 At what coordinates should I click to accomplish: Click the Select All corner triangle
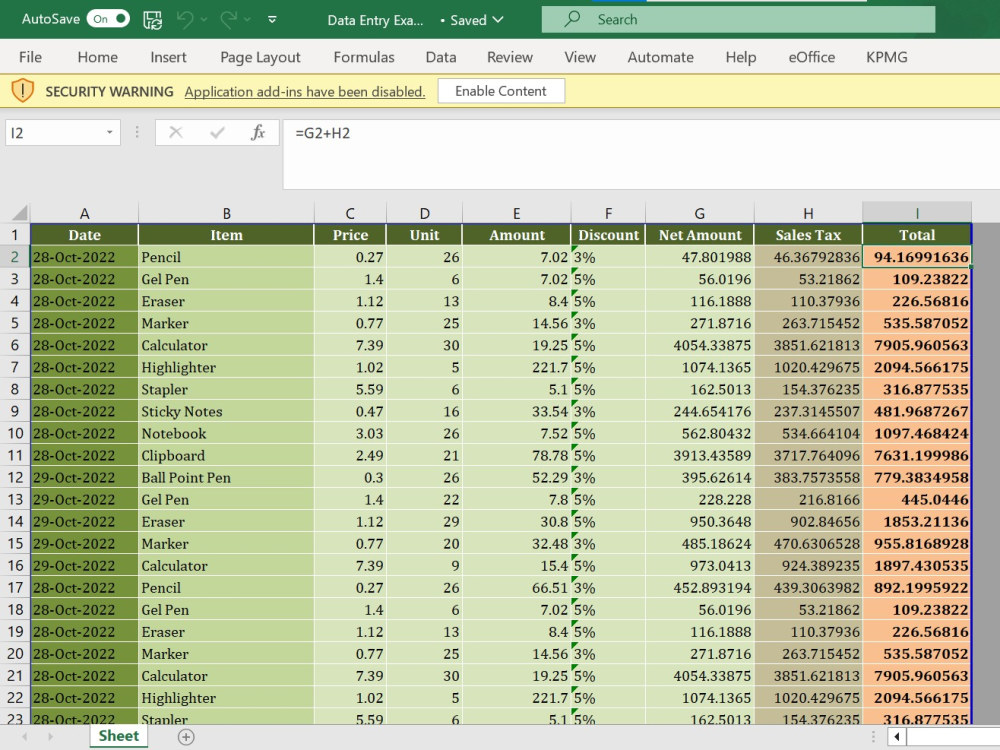click(19, 212)
